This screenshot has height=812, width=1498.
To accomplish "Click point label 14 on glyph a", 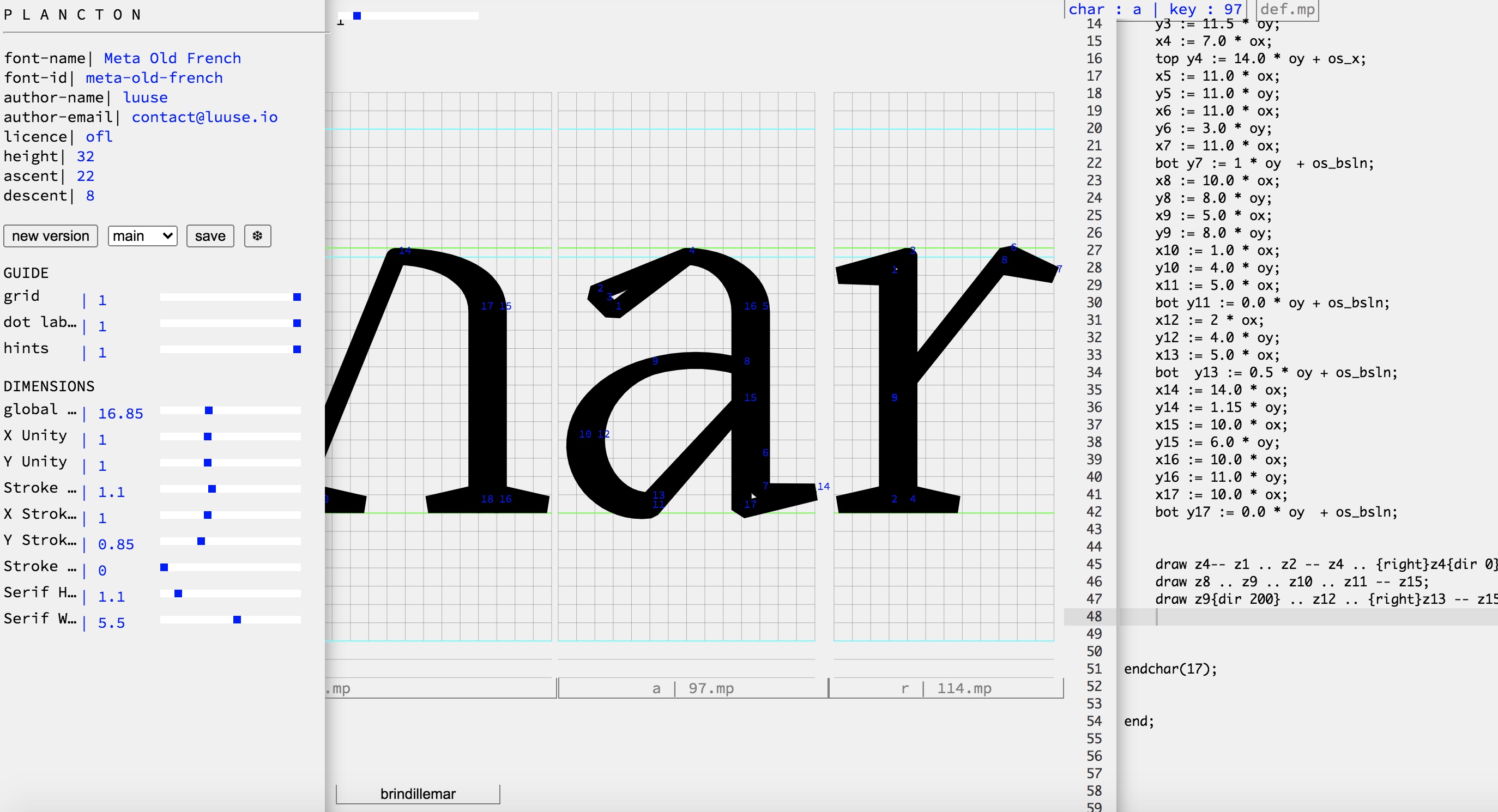I will pyautogui.click(x=823, y=487).
